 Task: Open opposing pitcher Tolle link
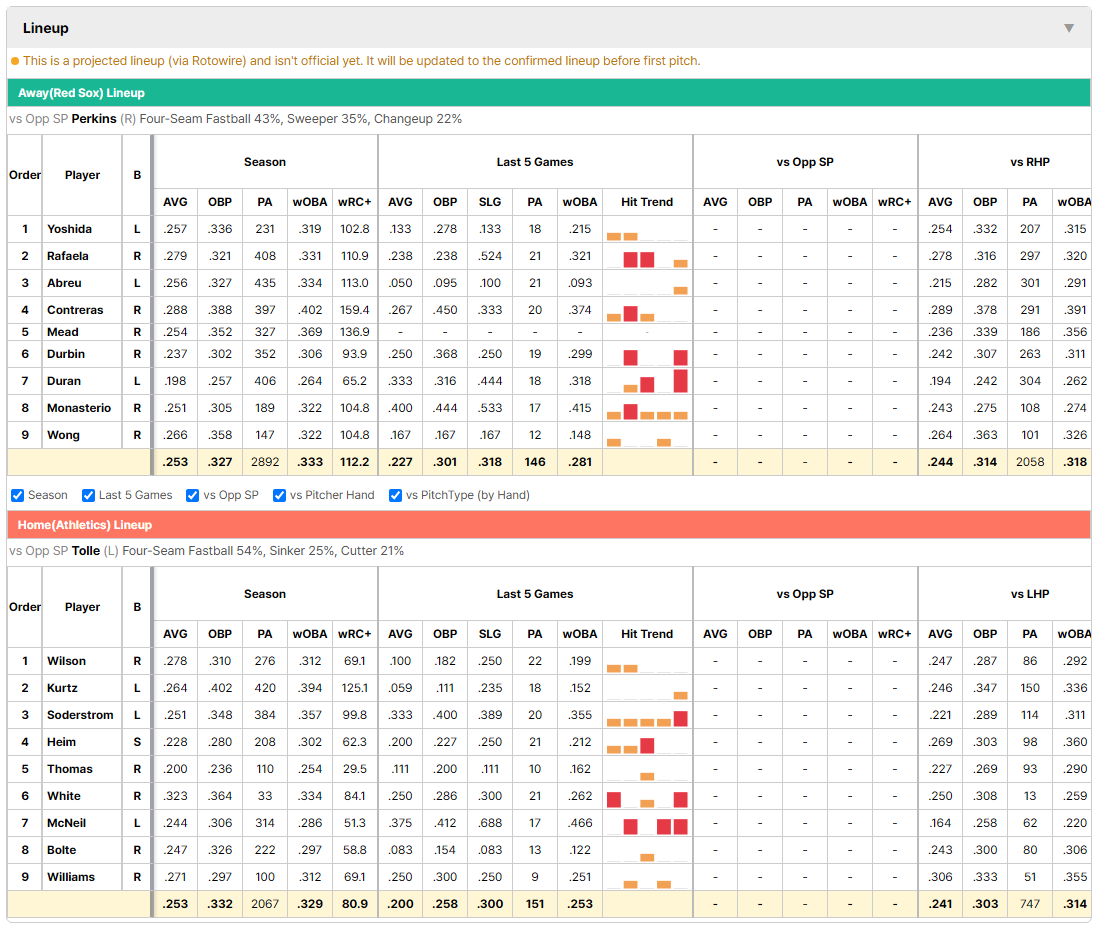point(85,551)
